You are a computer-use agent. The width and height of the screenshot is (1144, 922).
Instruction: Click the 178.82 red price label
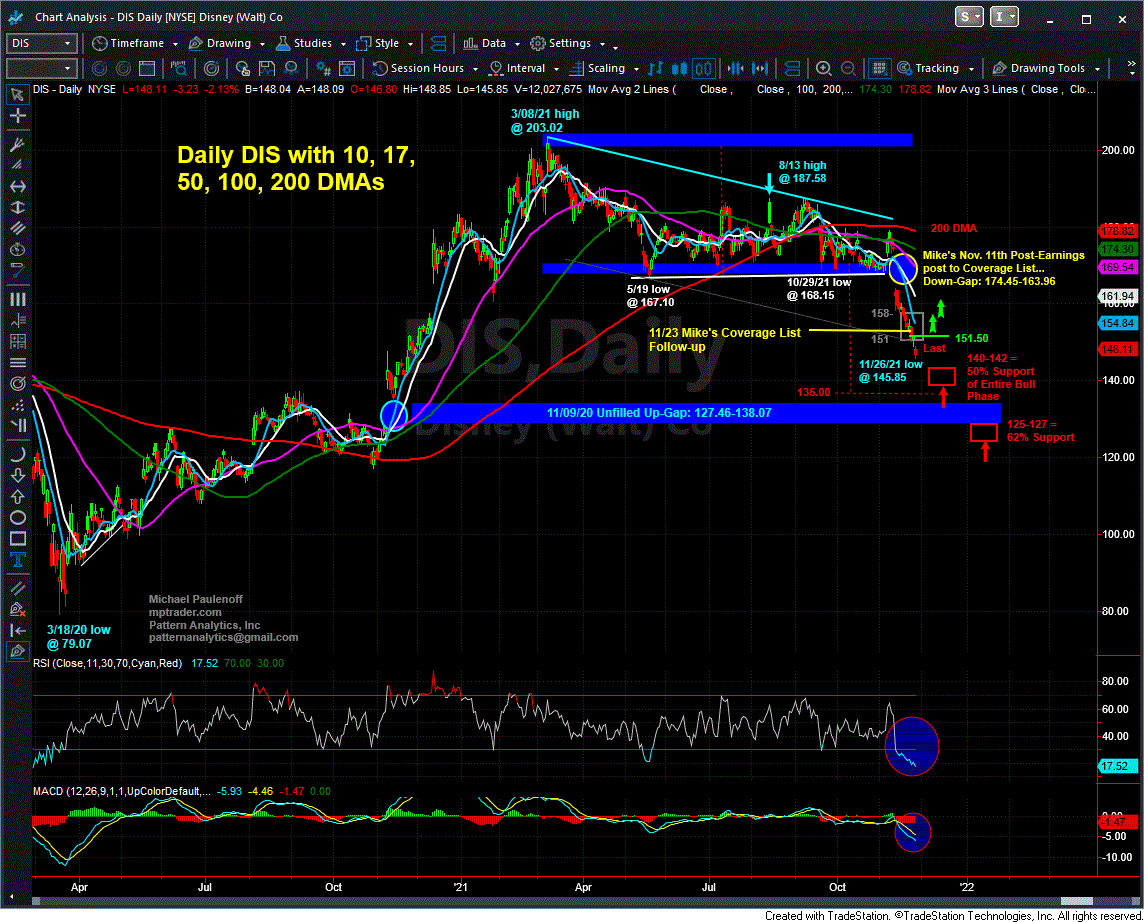click(x=1118, y=231)
